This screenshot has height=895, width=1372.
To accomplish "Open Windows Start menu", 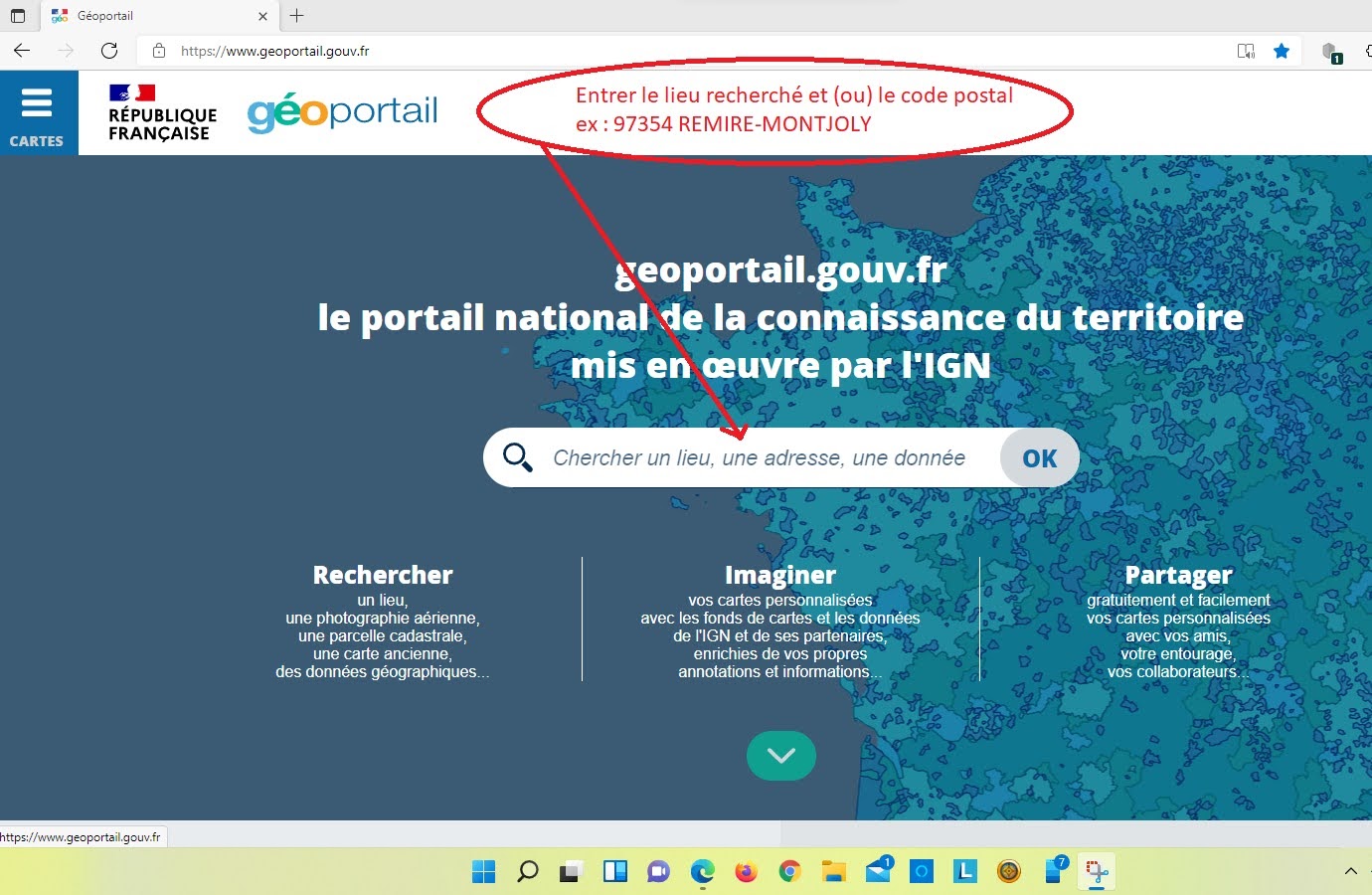I will 483,872.
